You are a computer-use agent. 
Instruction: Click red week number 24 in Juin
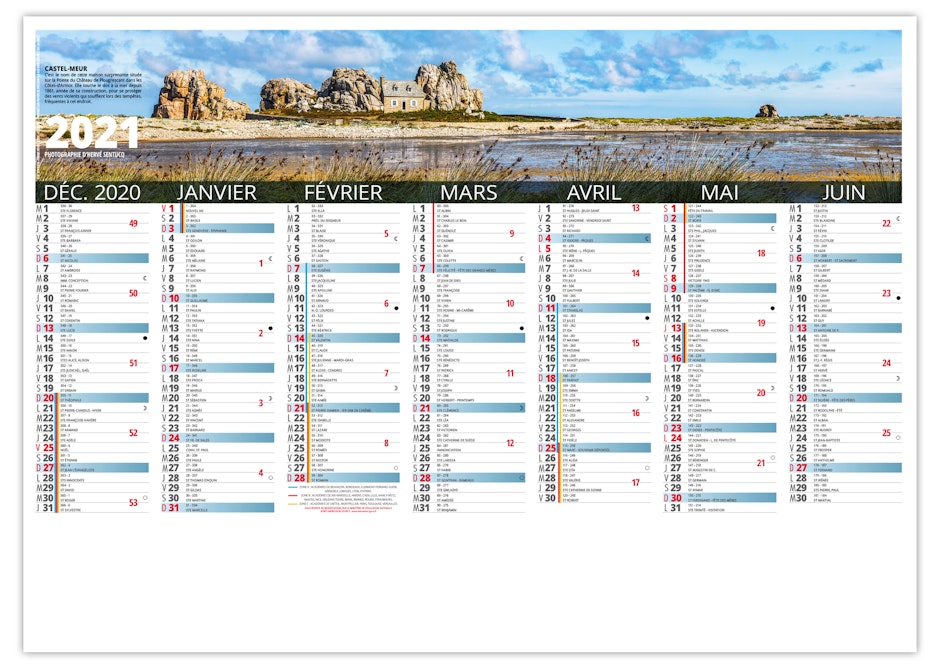pos(887,363)
